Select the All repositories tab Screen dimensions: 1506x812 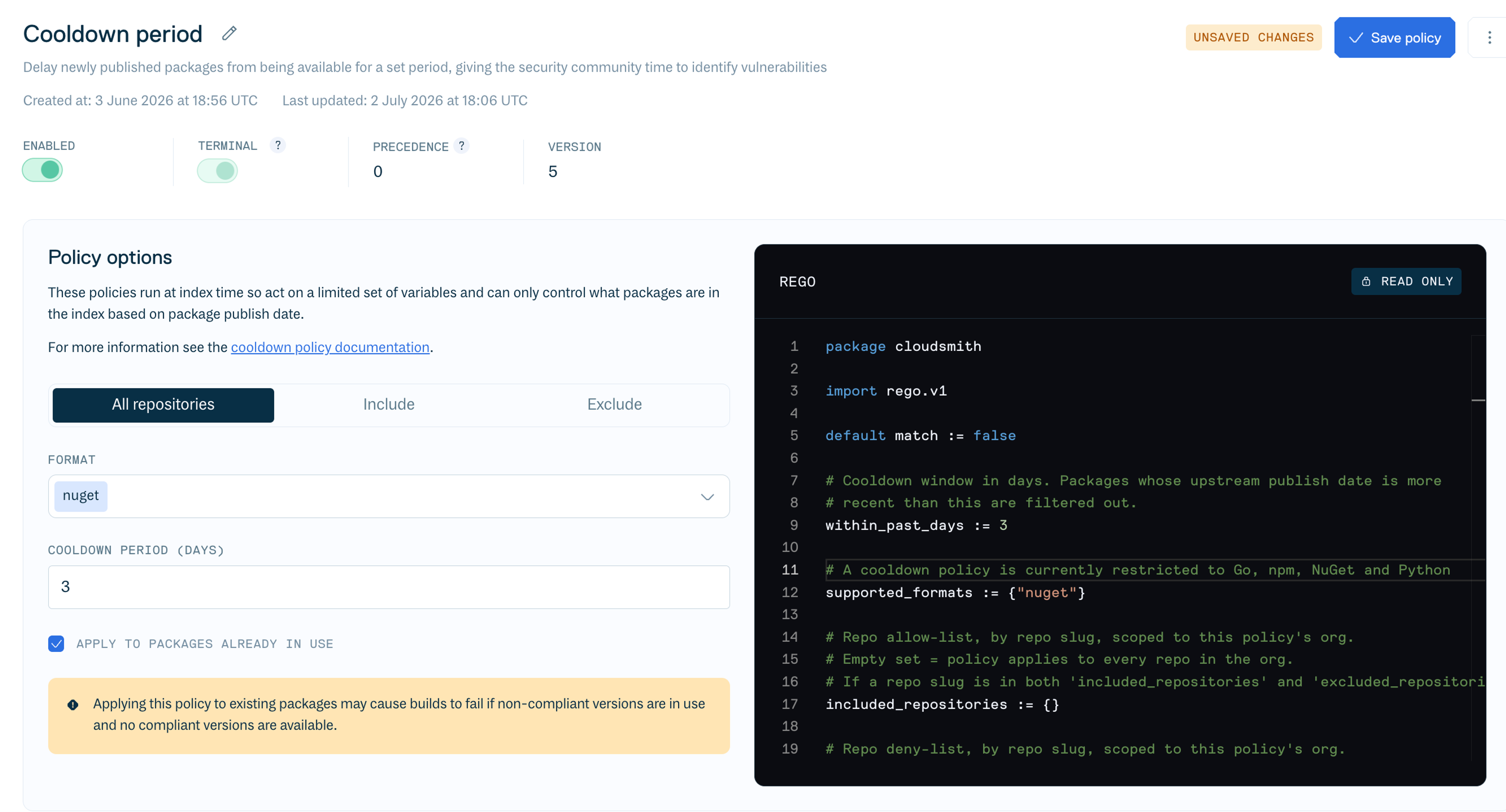pyautogui.click(x=163, y=405)
